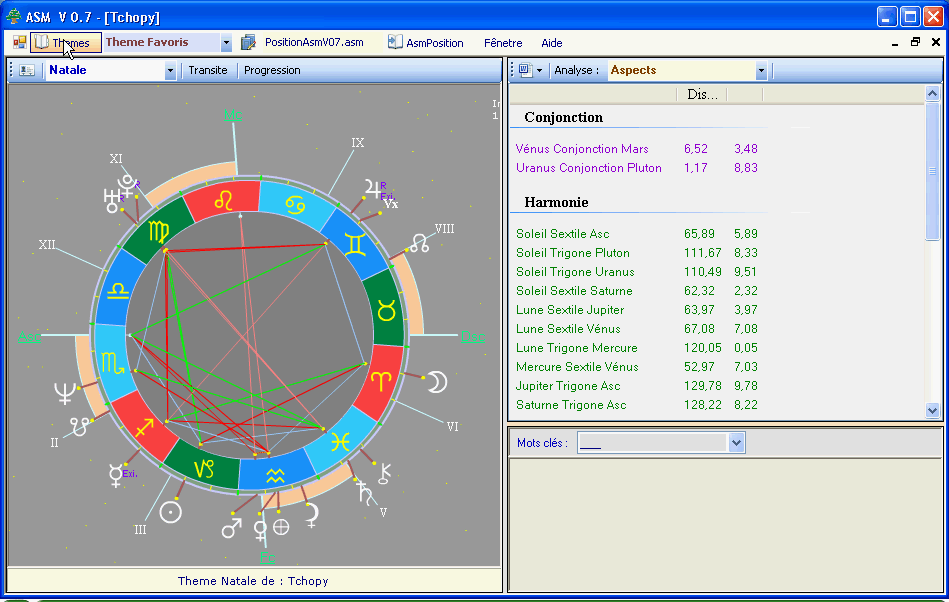This screenshot has height=602, width=949.
Task: Select Lune Trigone Mercure row
Action: [636, 348]
